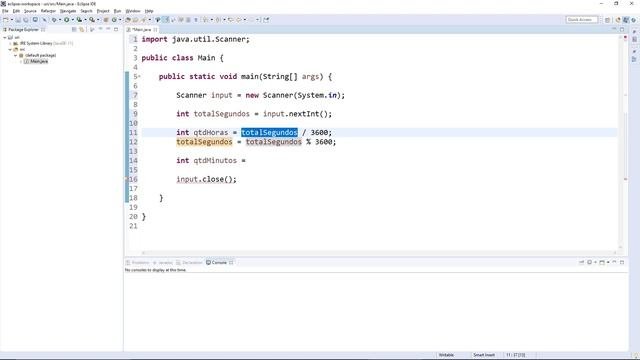Open the Window menu
Image resolution: width=640 pixels, height=360 pixels.
(x=133, y=11)
